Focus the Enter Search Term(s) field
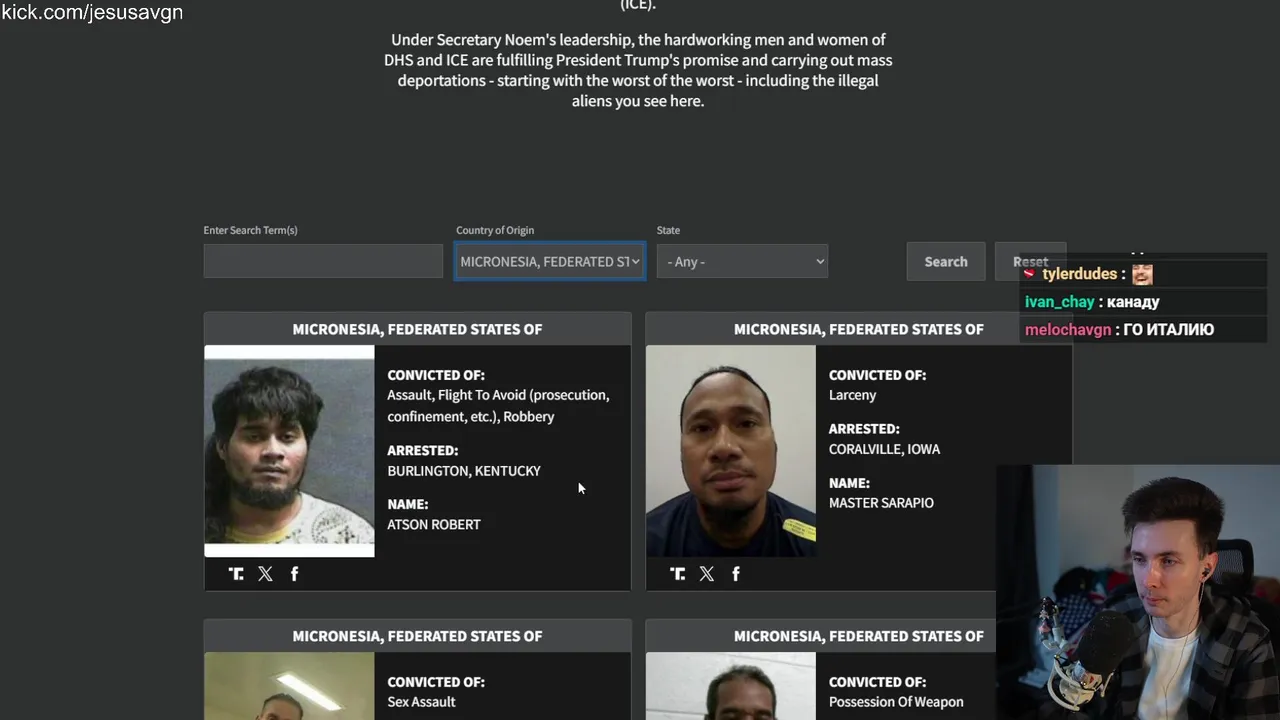This screenshot has width=1280, height=720. coord(323,261)
